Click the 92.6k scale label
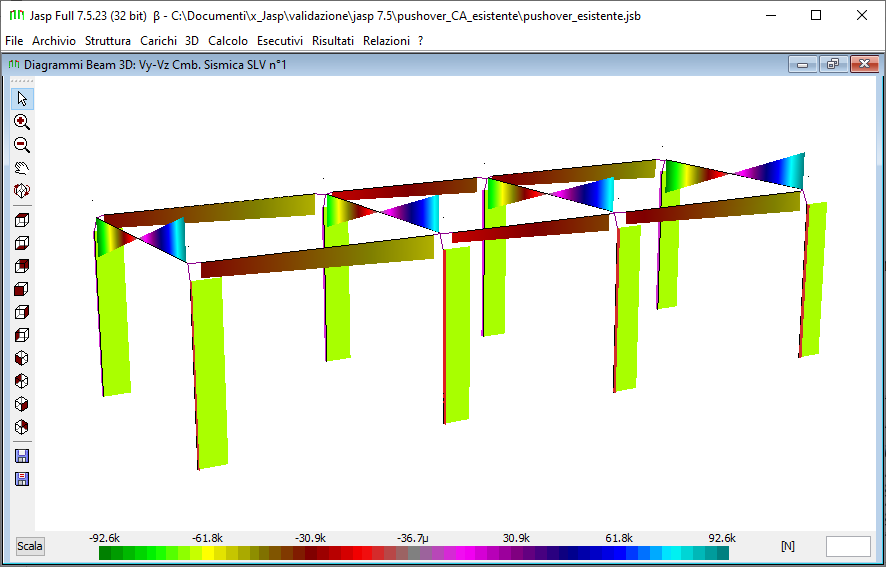 click(x=722, y=538)
